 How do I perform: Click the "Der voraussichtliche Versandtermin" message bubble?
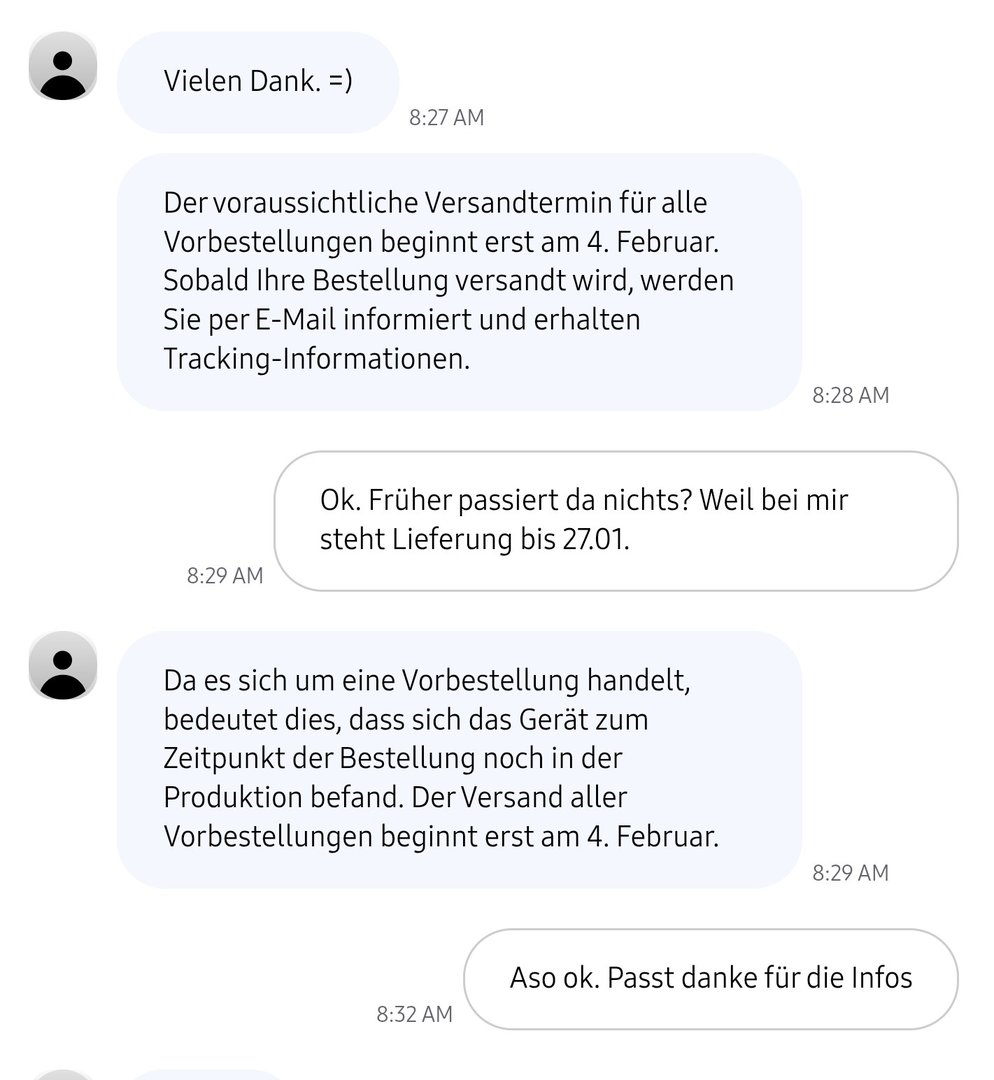point(459,281)
